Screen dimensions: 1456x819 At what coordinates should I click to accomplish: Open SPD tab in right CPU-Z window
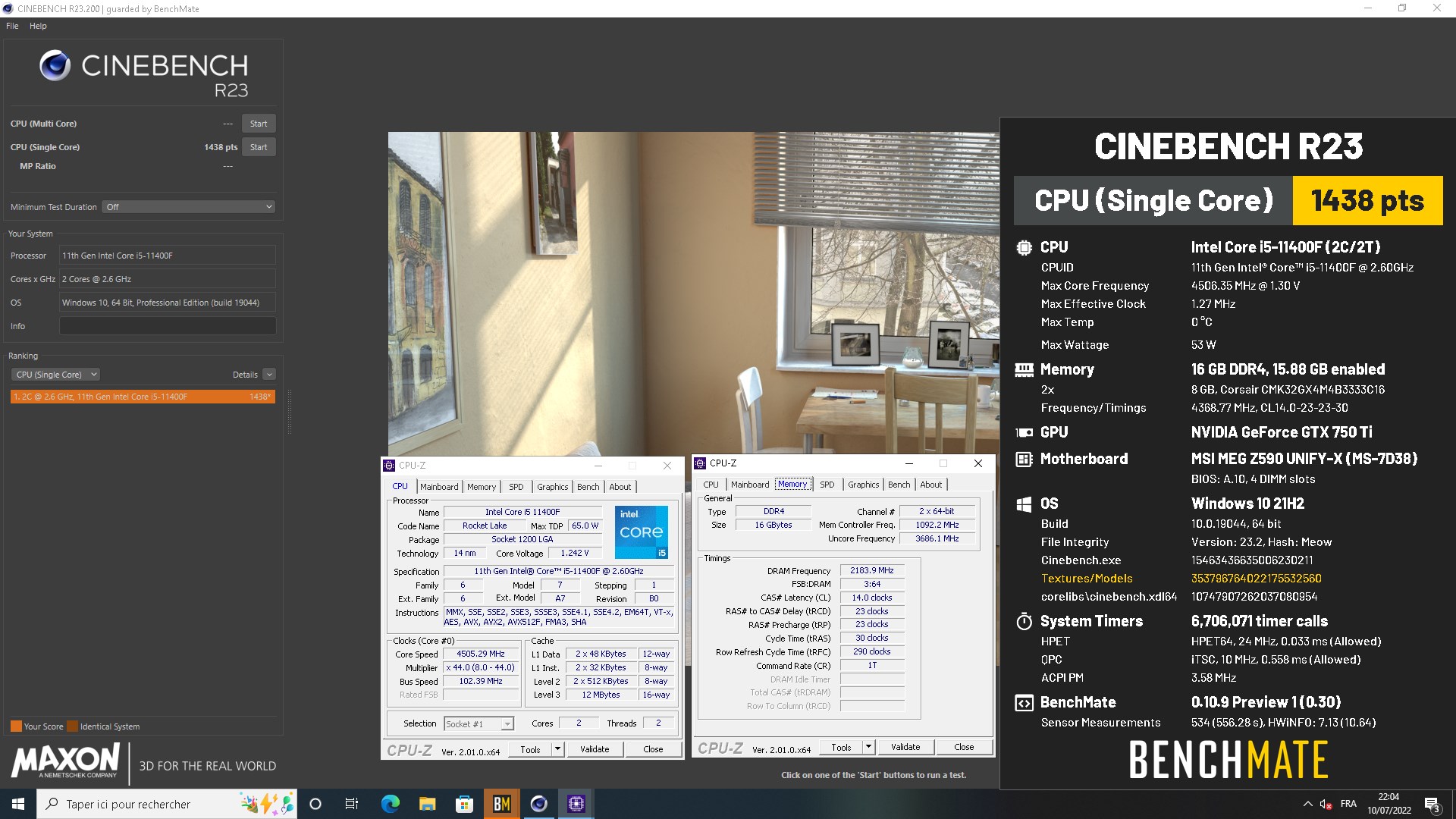pyautogui.click(x=827, y=485)
